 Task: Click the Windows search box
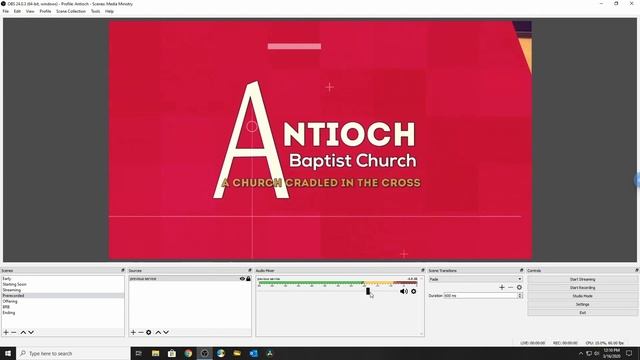pyautogui.click(x=73, y=353)
